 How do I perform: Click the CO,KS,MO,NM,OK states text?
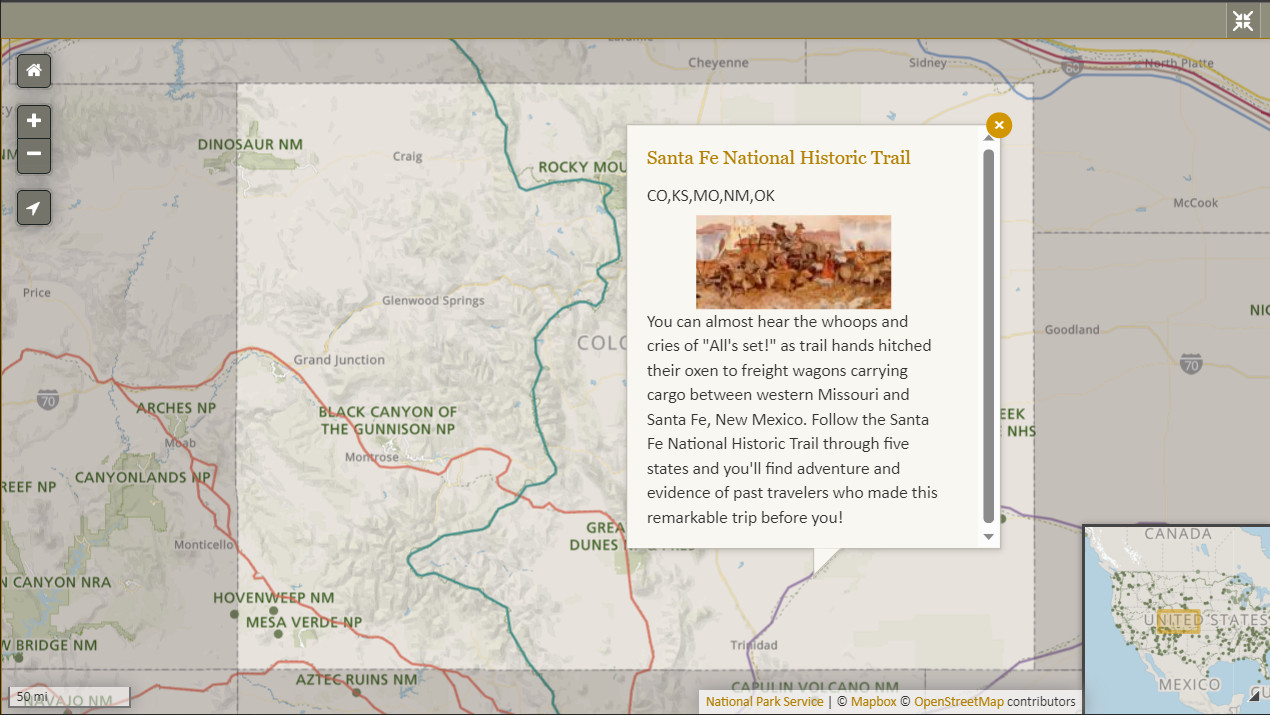point(711,196)
